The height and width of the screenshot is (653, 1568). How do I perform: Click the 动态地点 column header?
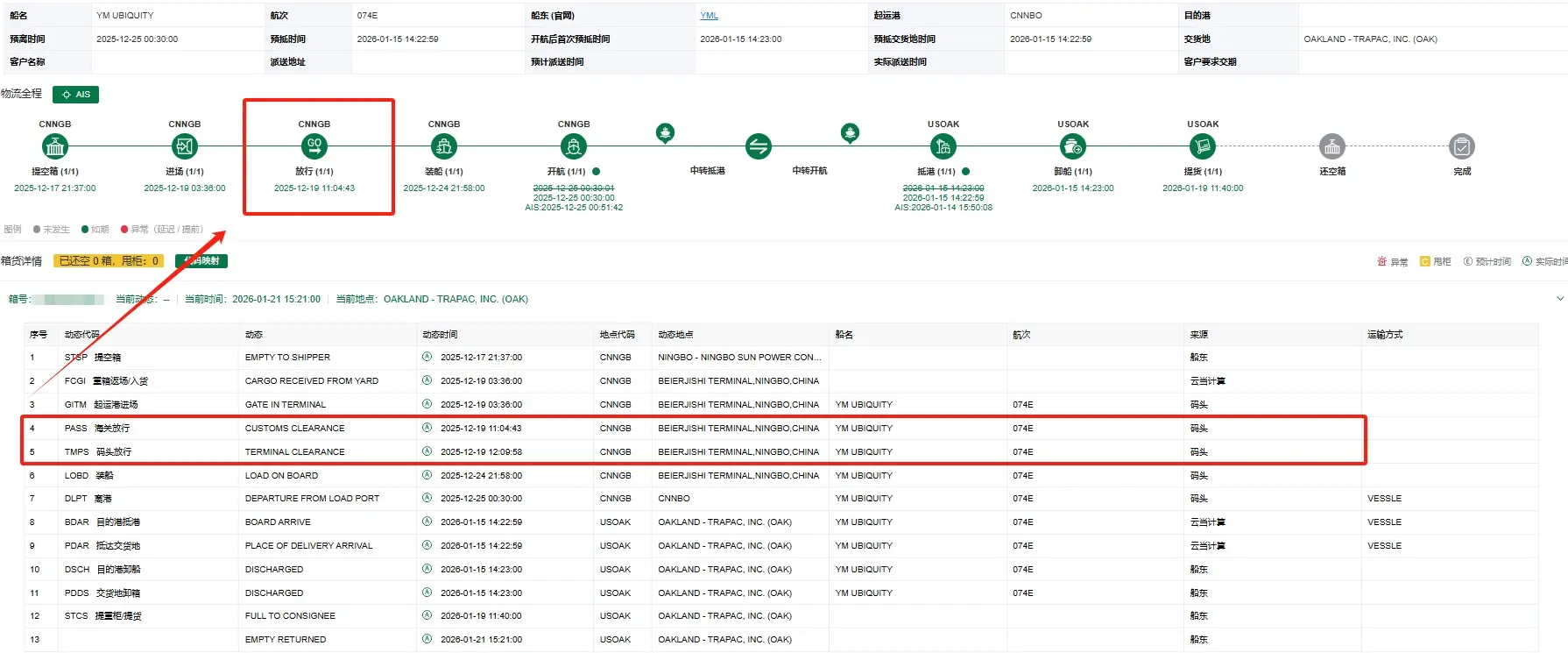(675, 335)
